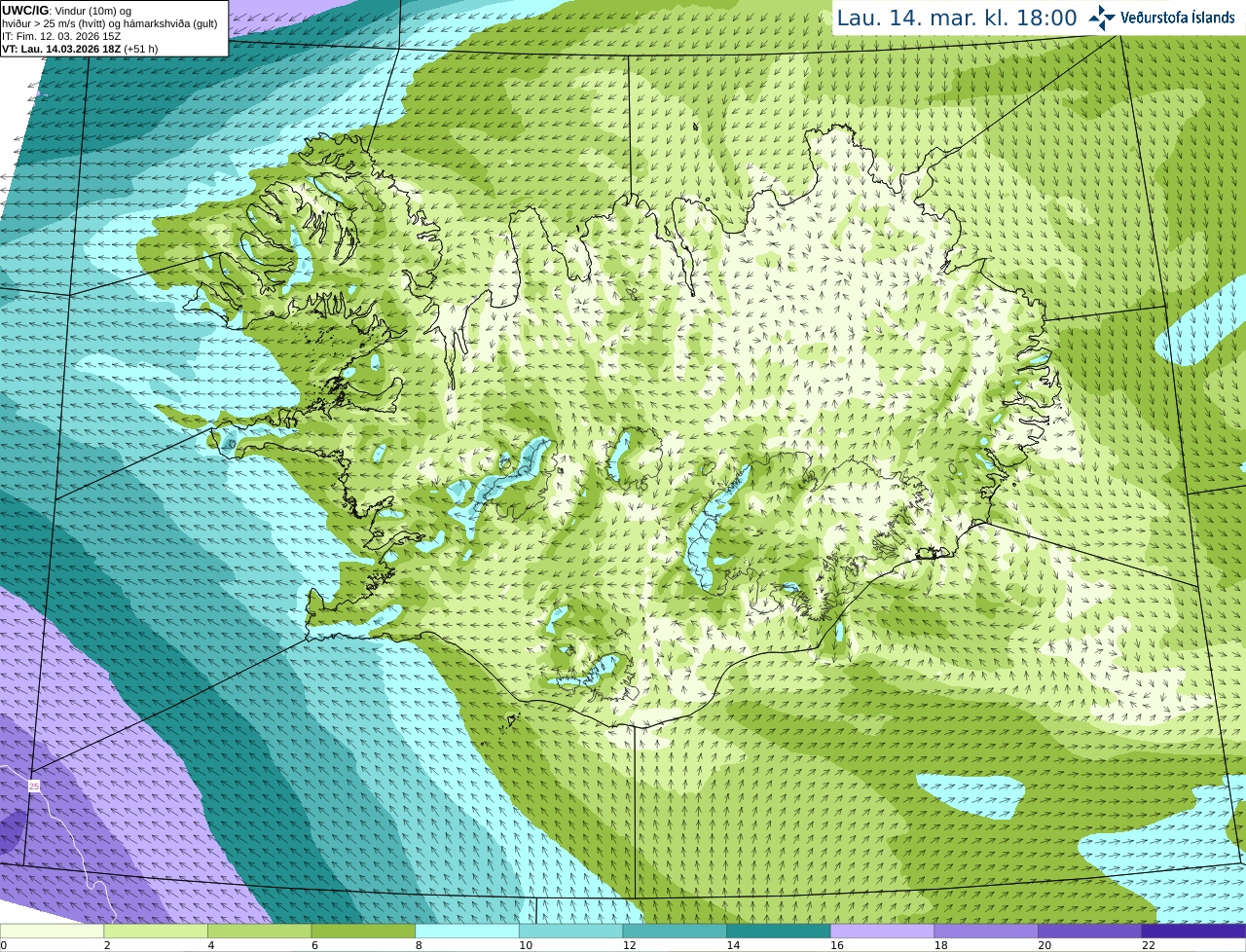Pick the darkest indigo swatch above 22
This screenshot has width=1246, height=952.
(x=1194, y=931)
